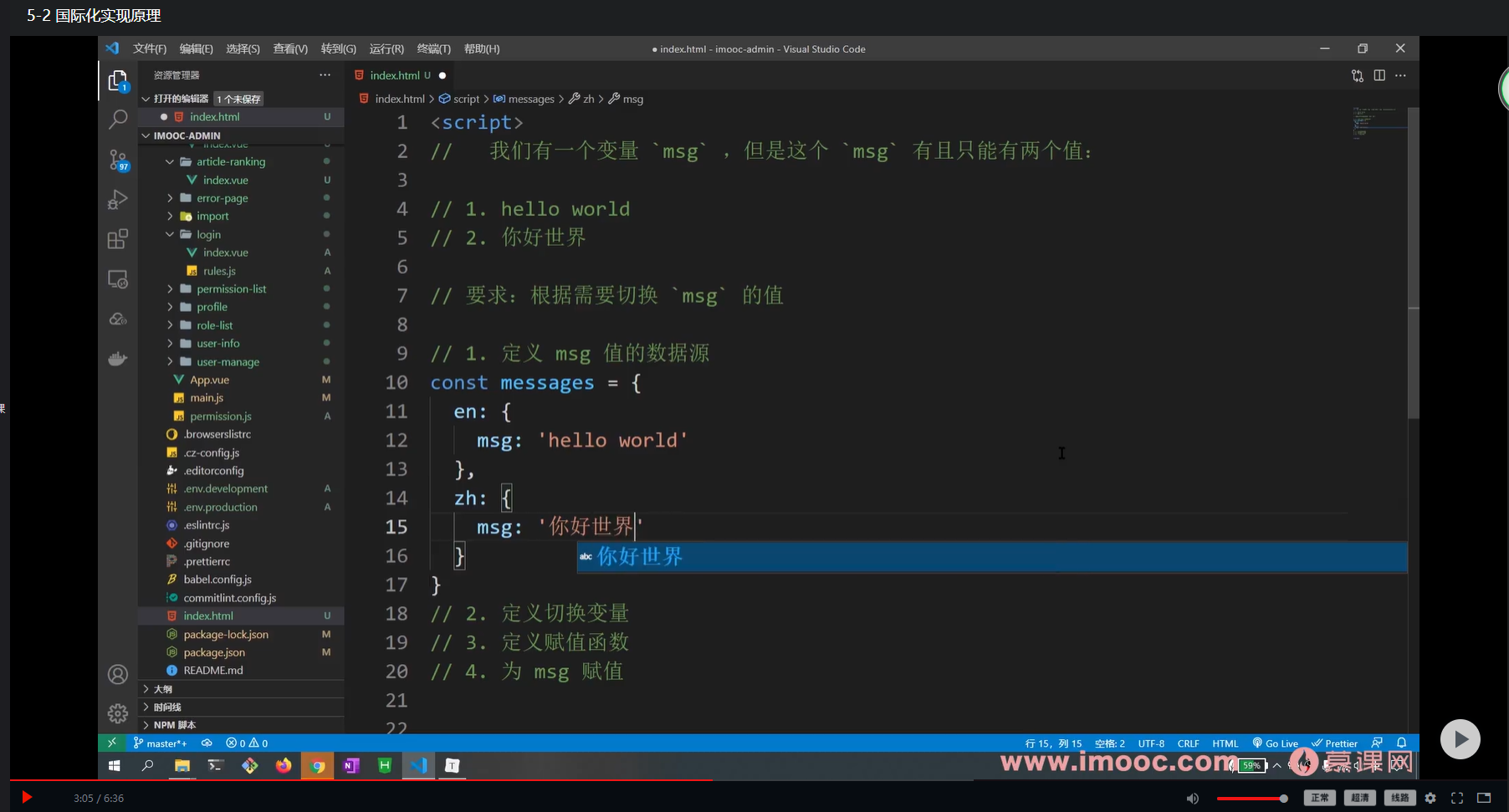The height and width of the screenshot is (812, 1509).
Task: Click the Explorer panel more actions ellipsis
Action: tap(325, 75)
